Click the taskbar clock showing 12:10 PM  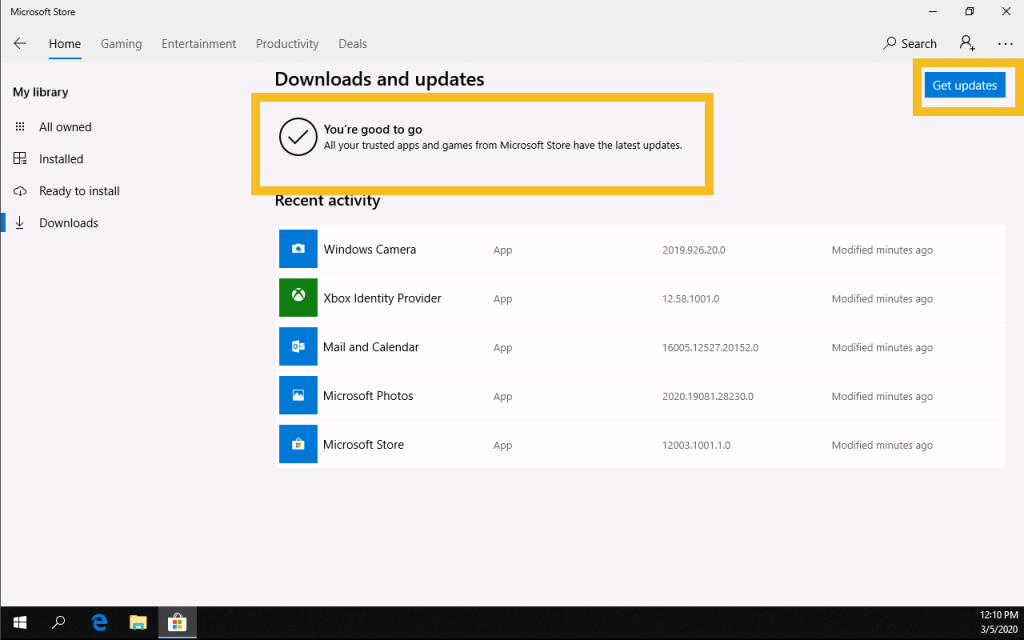[999, 615]
